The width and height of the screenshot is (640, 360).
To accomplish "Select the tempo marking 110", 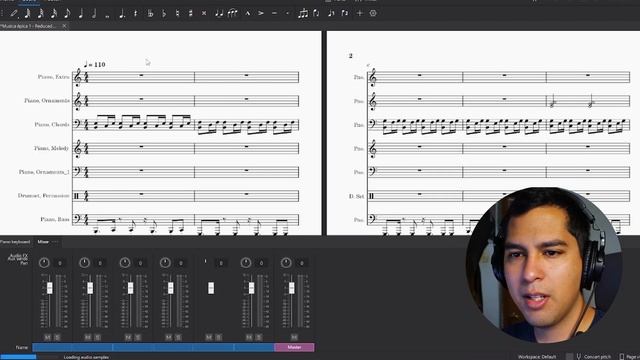I will point(95,64).
